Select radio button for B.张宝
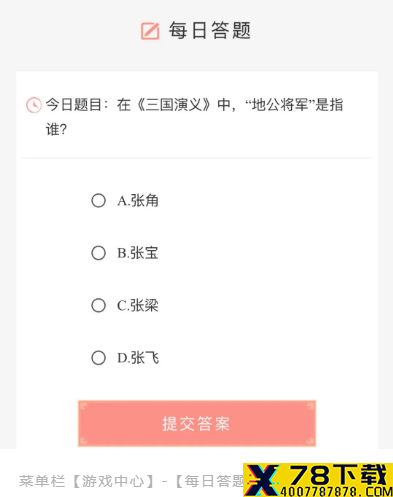 [98, 253]
